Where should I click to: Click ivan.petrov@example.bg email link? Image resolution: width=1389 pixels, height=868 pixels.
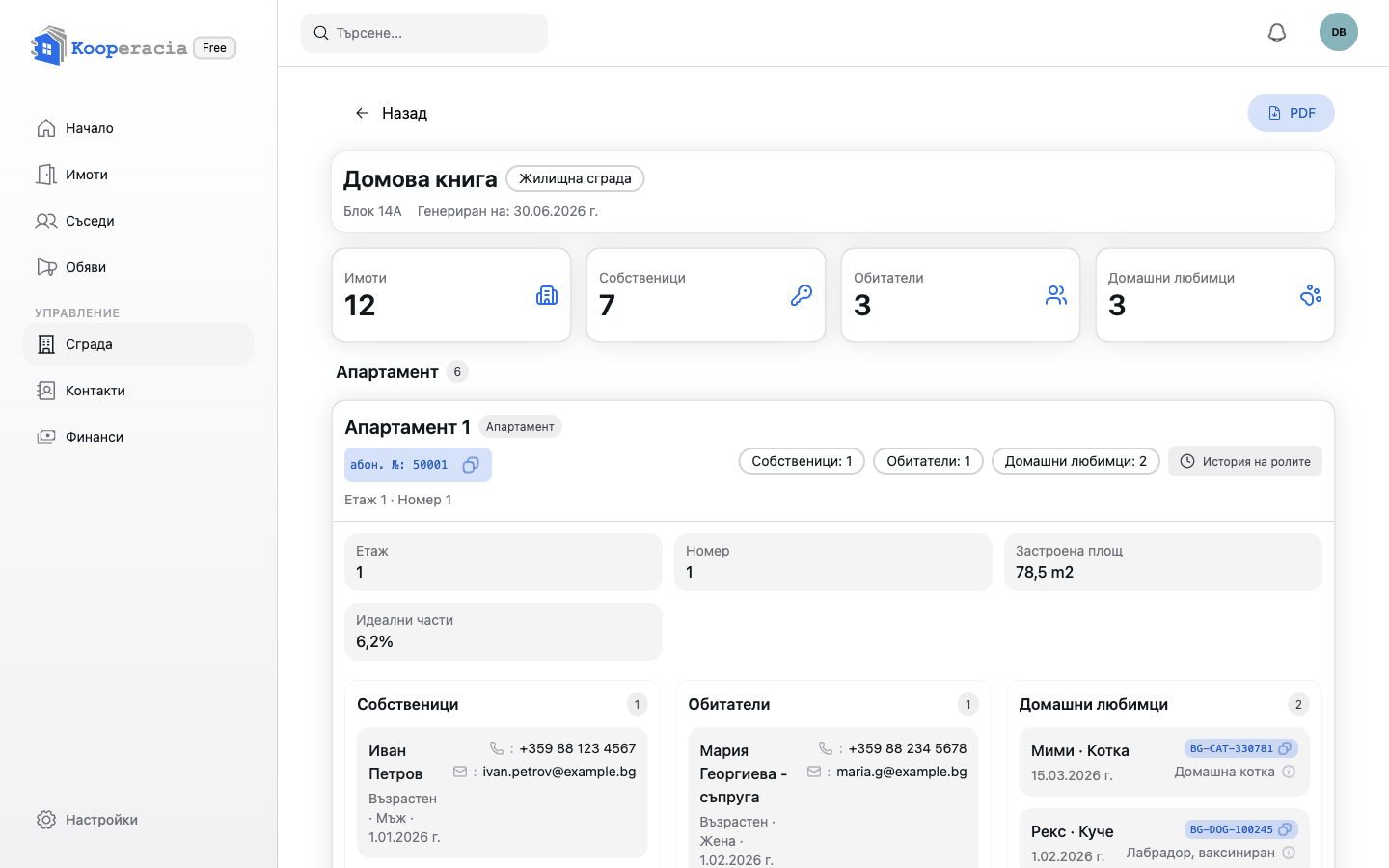coord(559,772)
